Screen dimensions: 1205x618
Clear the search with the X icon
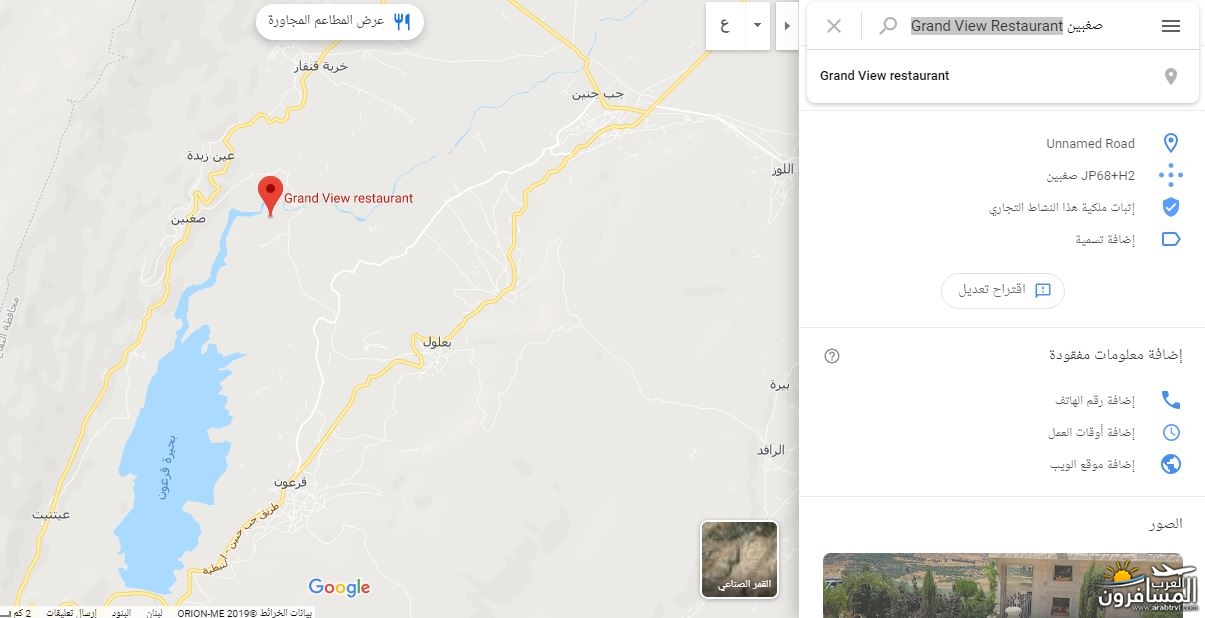click(x=834, y=26)
